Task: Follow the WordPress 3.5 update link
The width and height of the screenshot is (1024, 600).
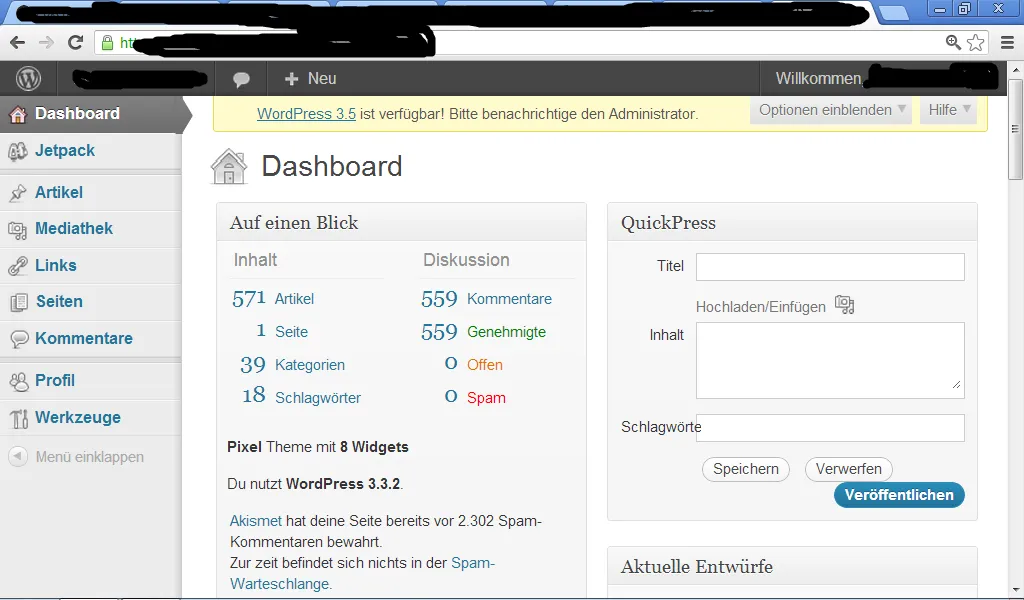Action: [x=306, y=114]
